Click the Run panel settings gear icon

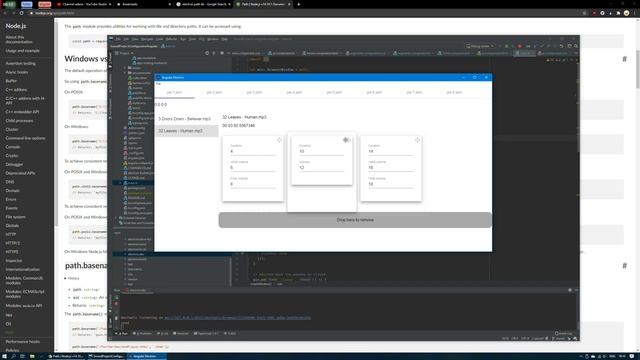[570, 290]
